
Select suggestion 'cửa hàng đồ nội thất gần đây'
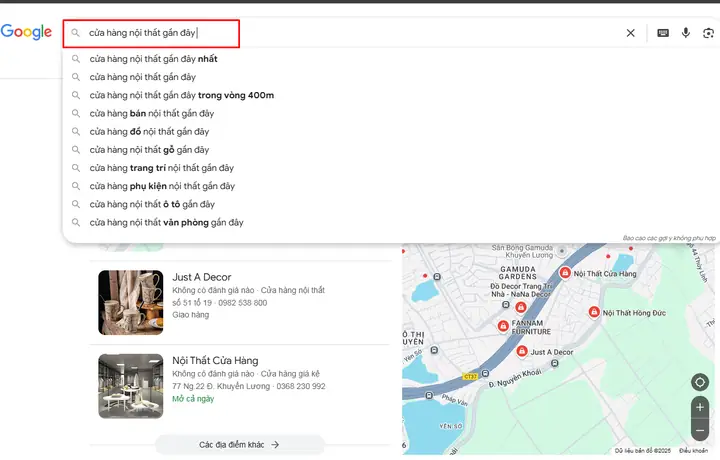click(x=149, y=132)
